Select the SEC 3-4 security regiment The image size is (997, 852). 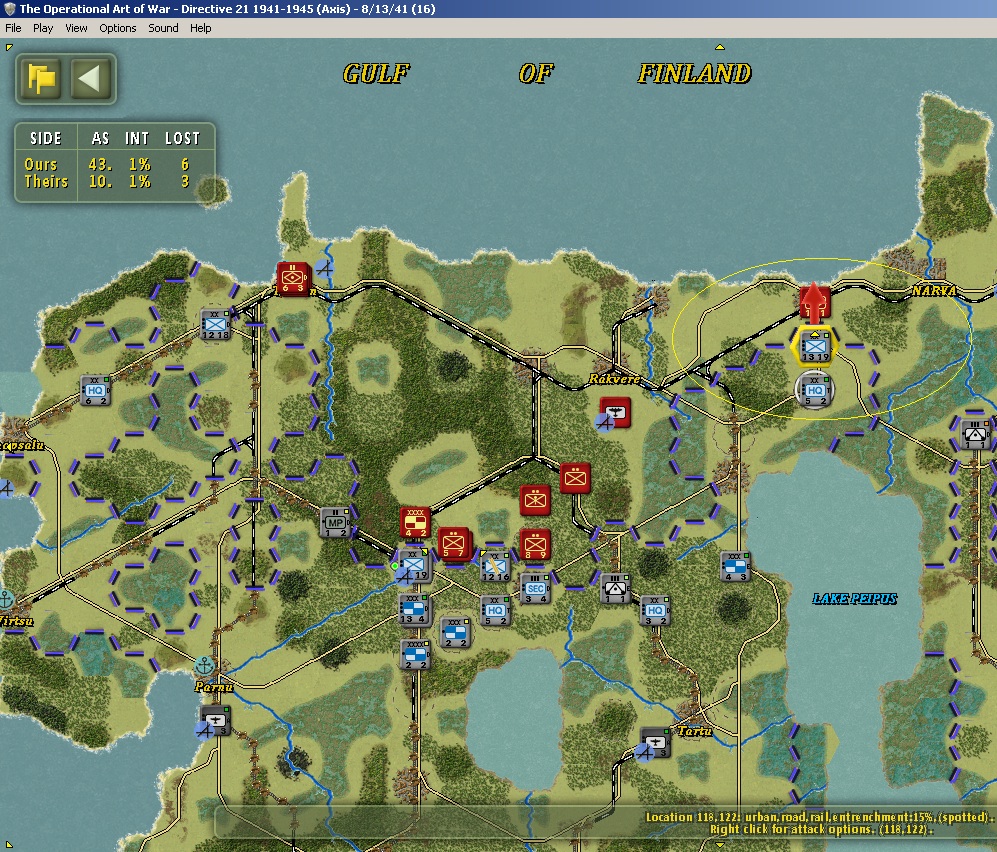coord(535,589)
